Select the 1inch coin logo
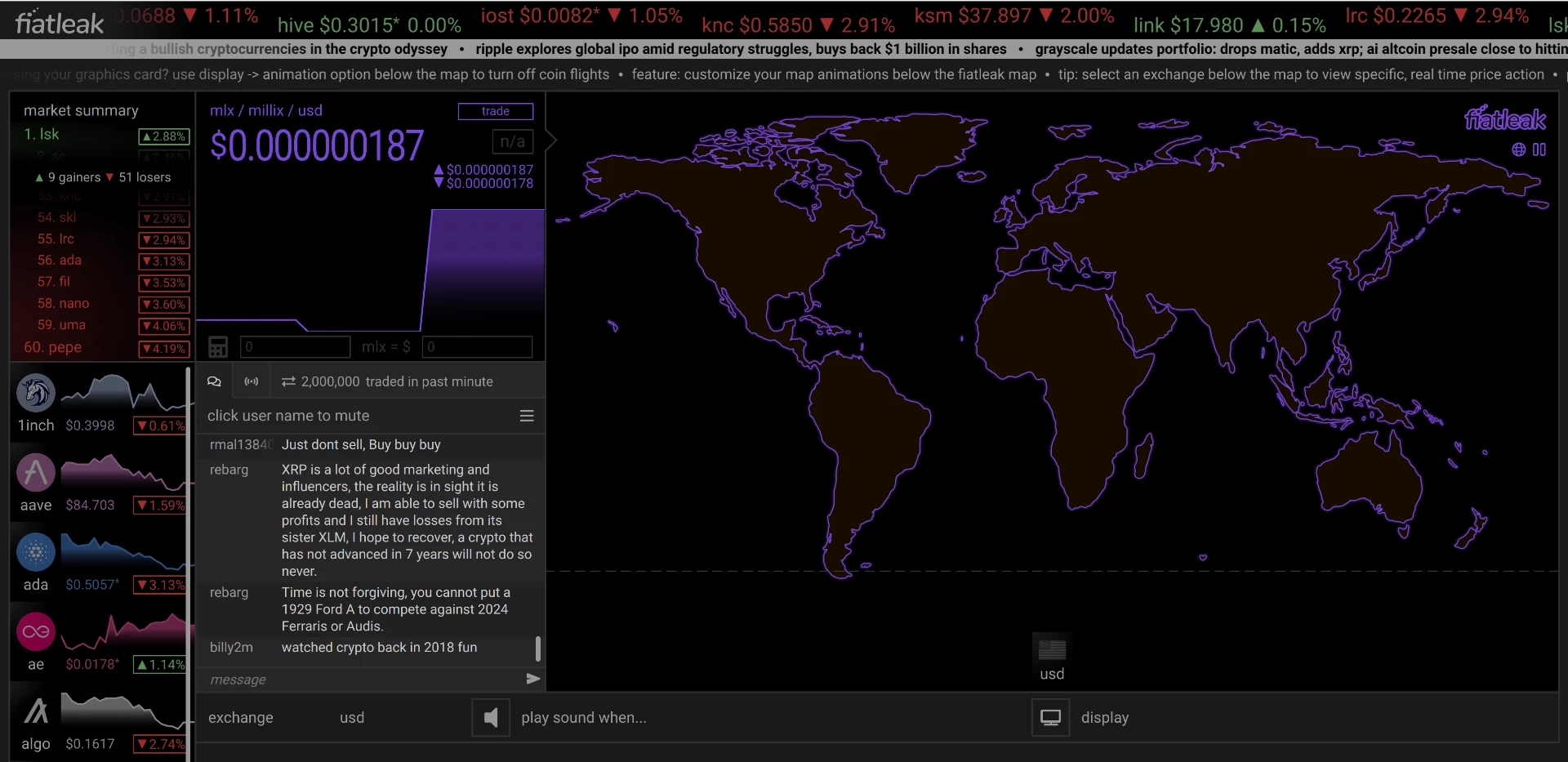 click(36, 393)
